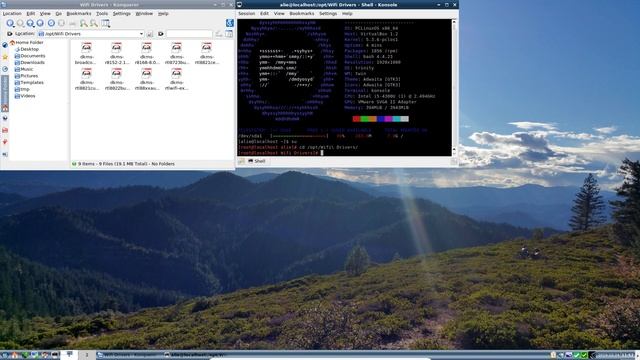
Task: Click the KDE gear logo in Konqueror
Action: pos(230,23)
